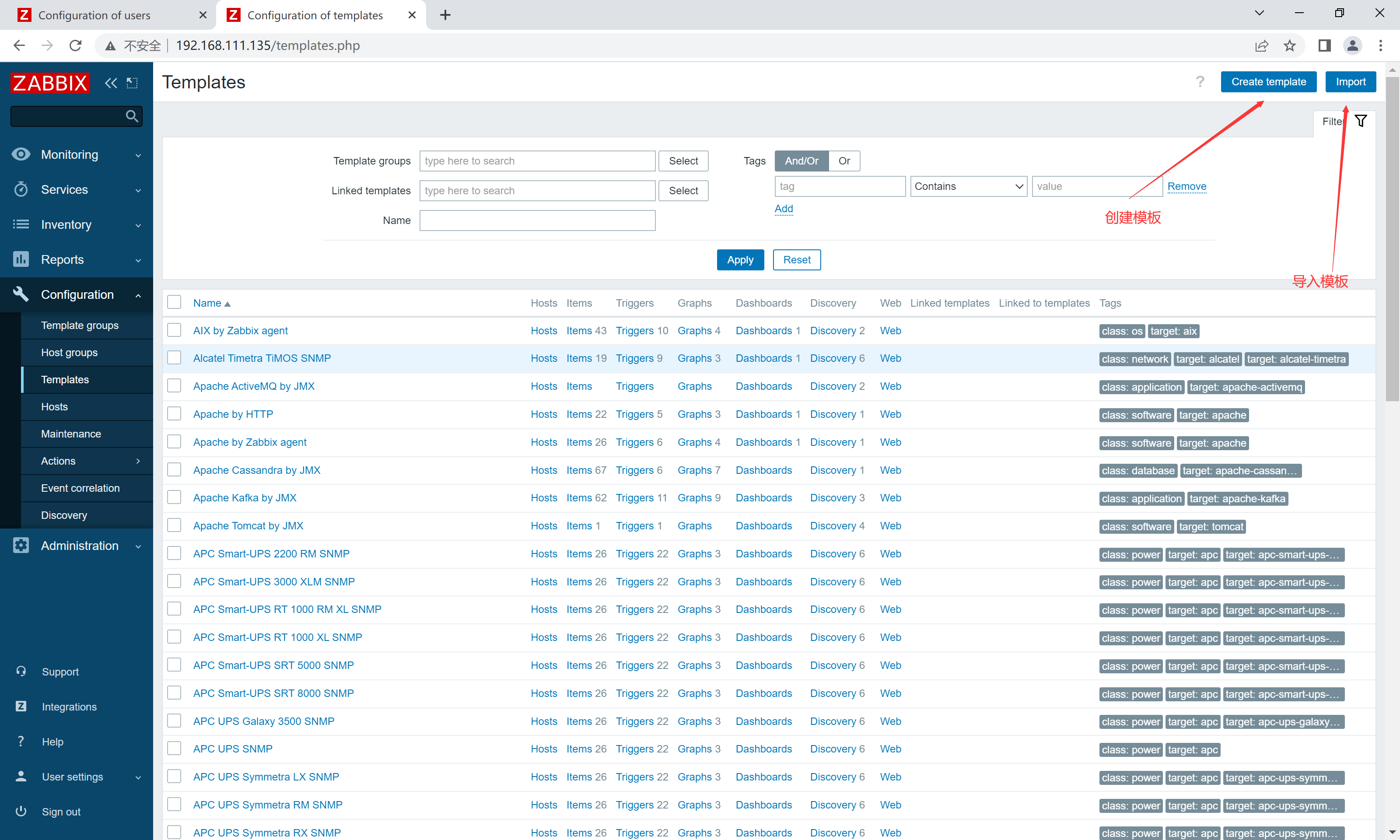
Task: Click the hide sidebar icon
Action: 132,83
